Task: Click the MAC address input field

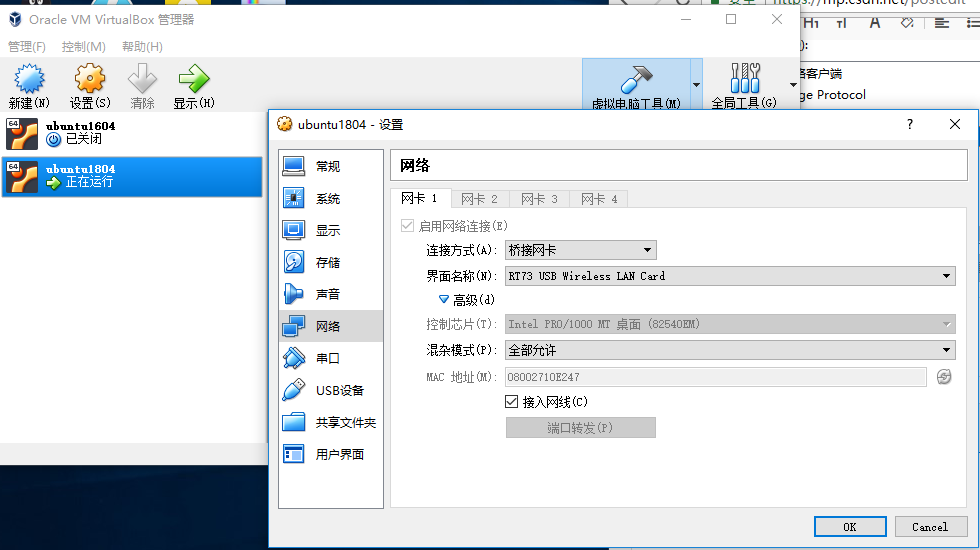Action: pos(716,377)
